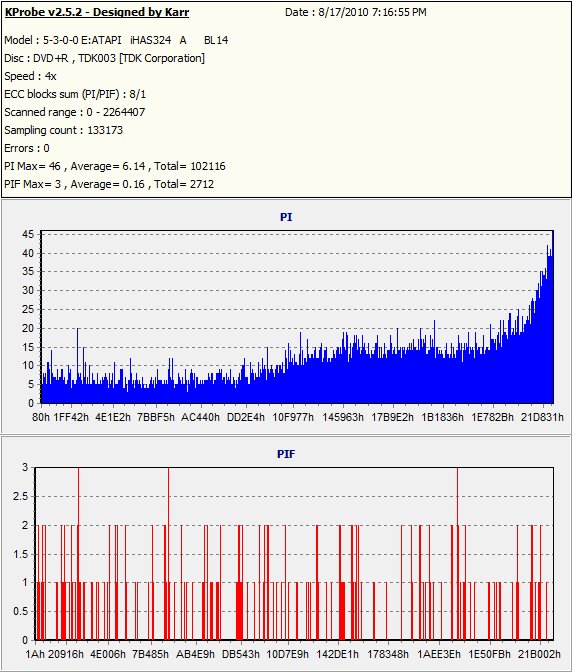Click the scan date and time text
This screenshot has width=572, height=672.
tap(356, 12)
